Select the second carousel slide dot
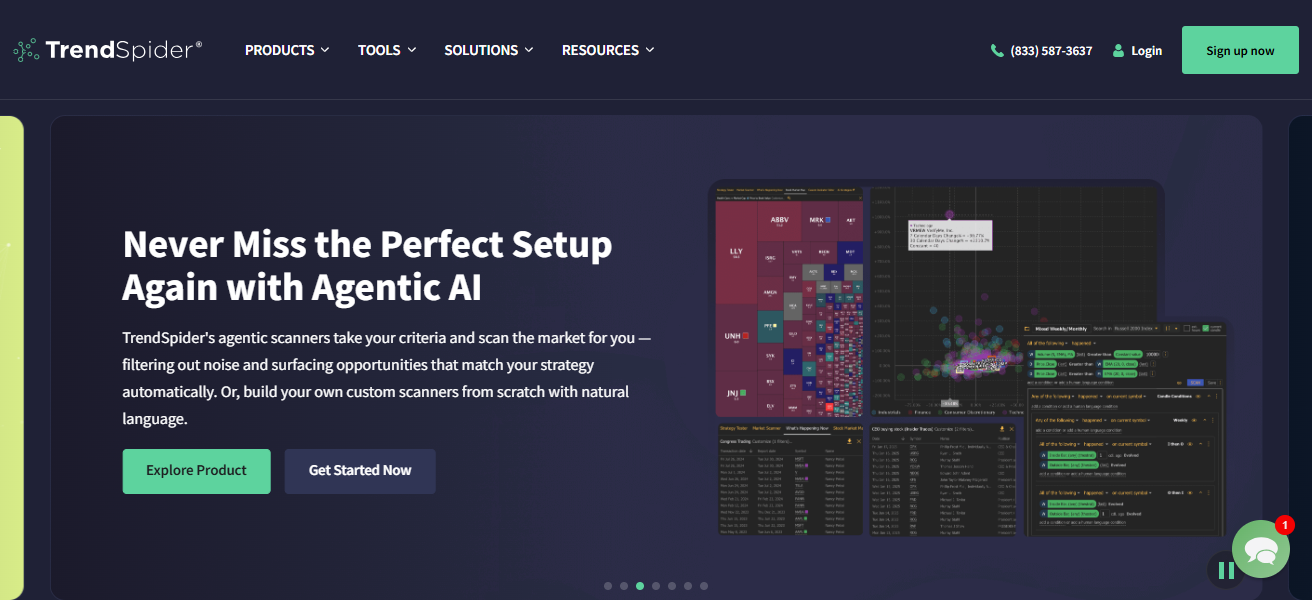 tap(624, 586)
